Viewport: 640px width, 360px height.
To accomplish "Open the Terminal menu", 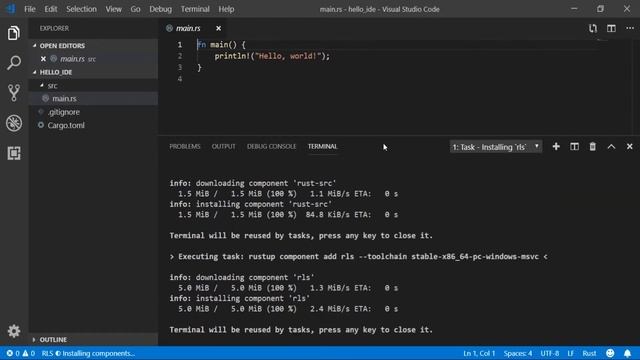I will pyautogui.click(x=195, y=9).
